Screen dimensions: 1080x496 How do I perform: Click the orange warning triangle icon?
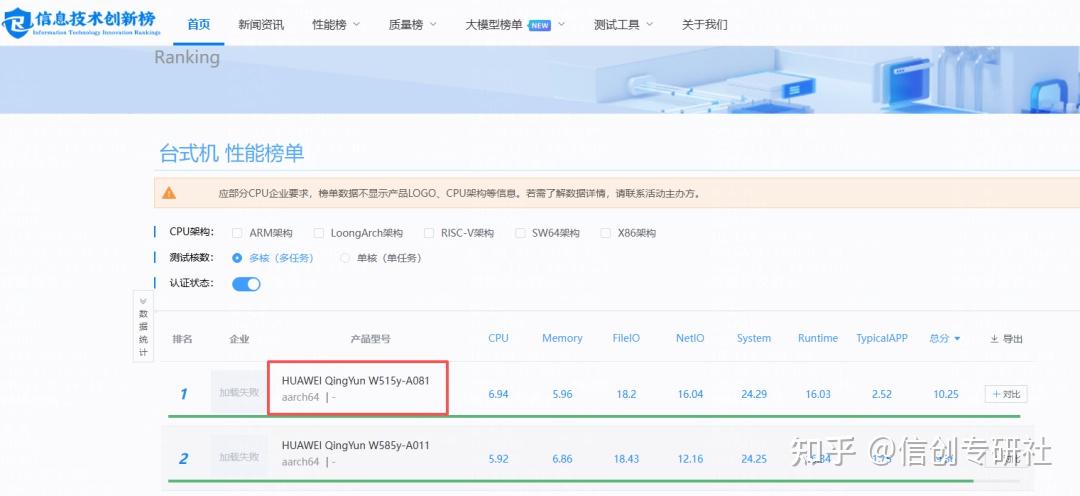click(169, 193)
